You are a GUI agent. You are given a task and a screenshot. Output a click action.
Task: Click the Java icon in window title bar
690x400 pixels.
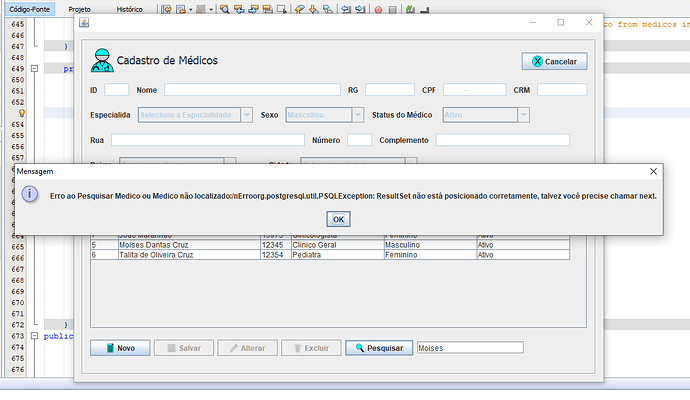(84, 22)
